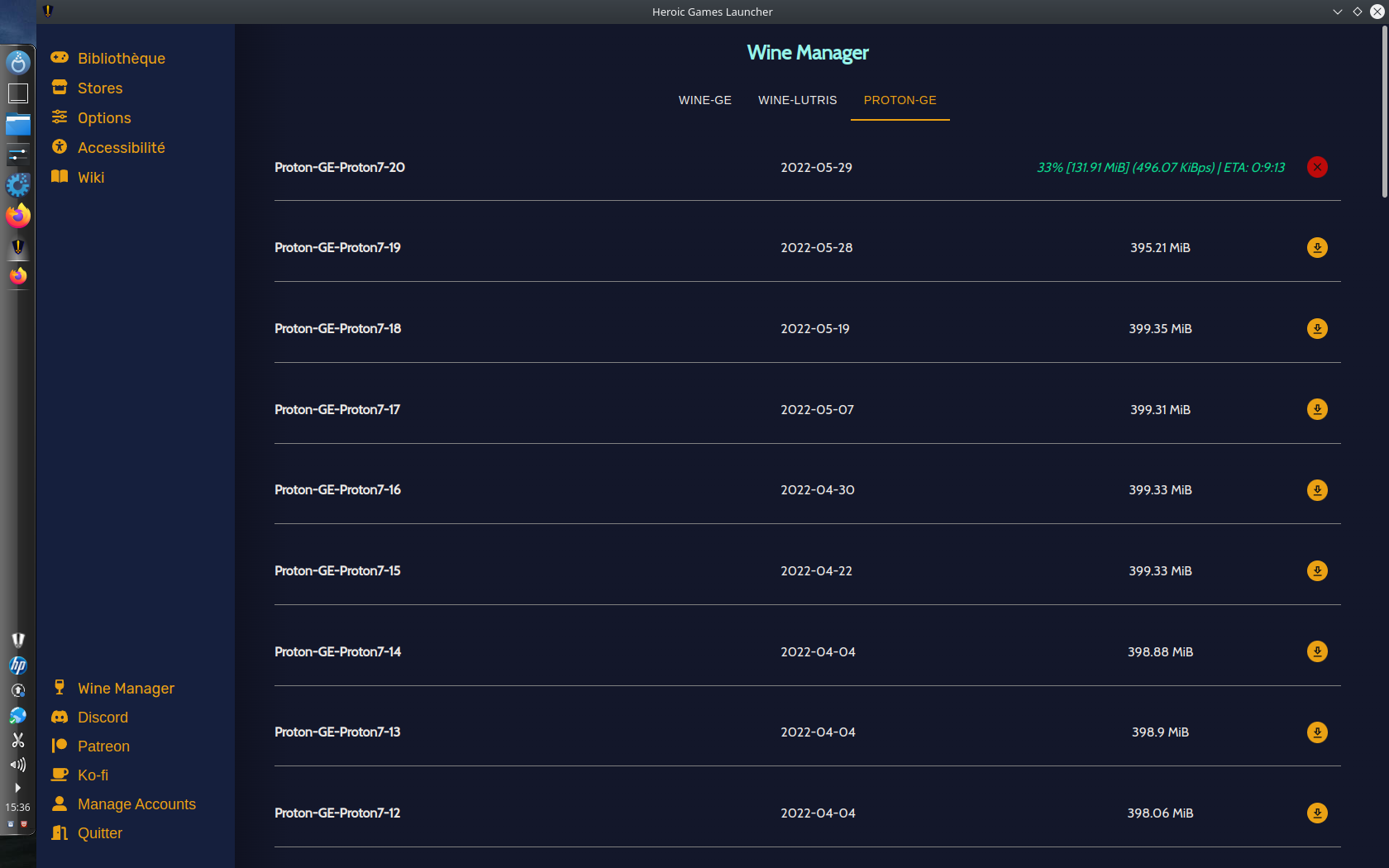This screenshot has height=868, width=1389.
Task: Click the 399.31 MiB size value
Action: [1161, 410]
